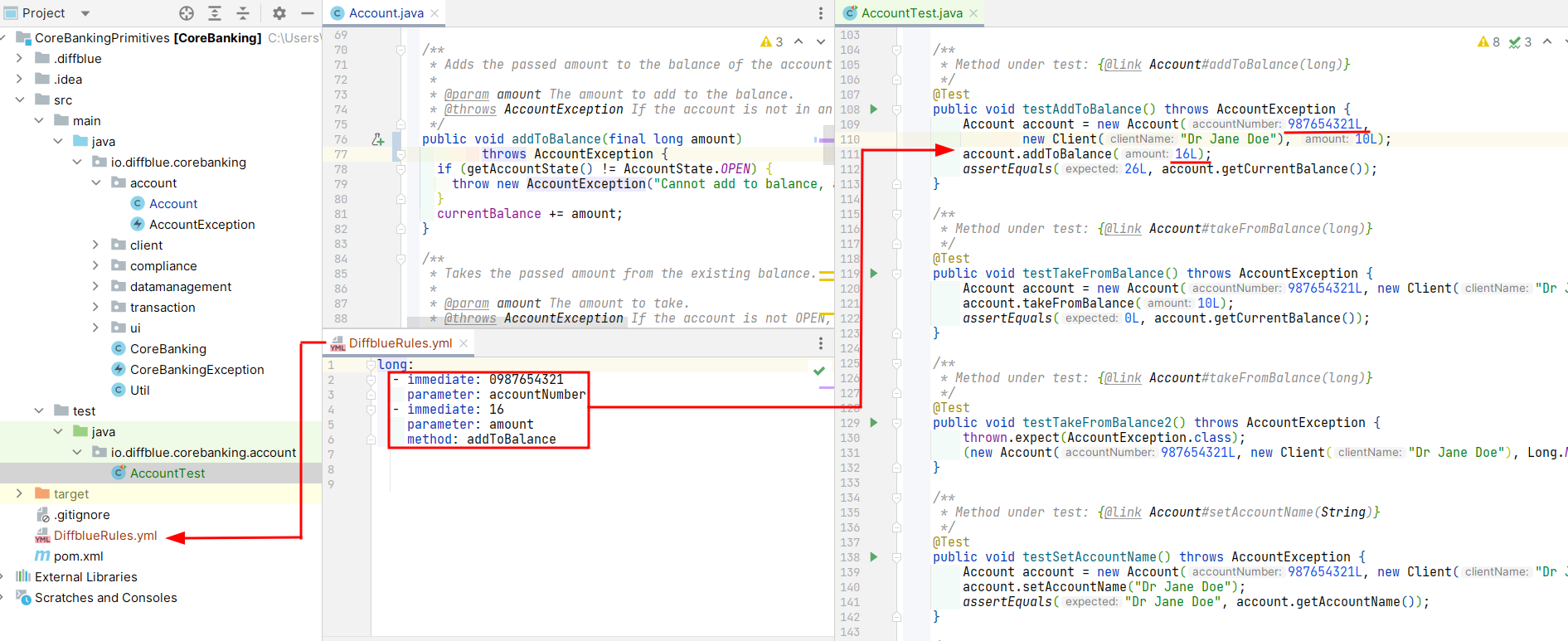Select pom.xml in the project tree
The height and width of the screenshot is (641, 1568).
click(x=78, y=556)
